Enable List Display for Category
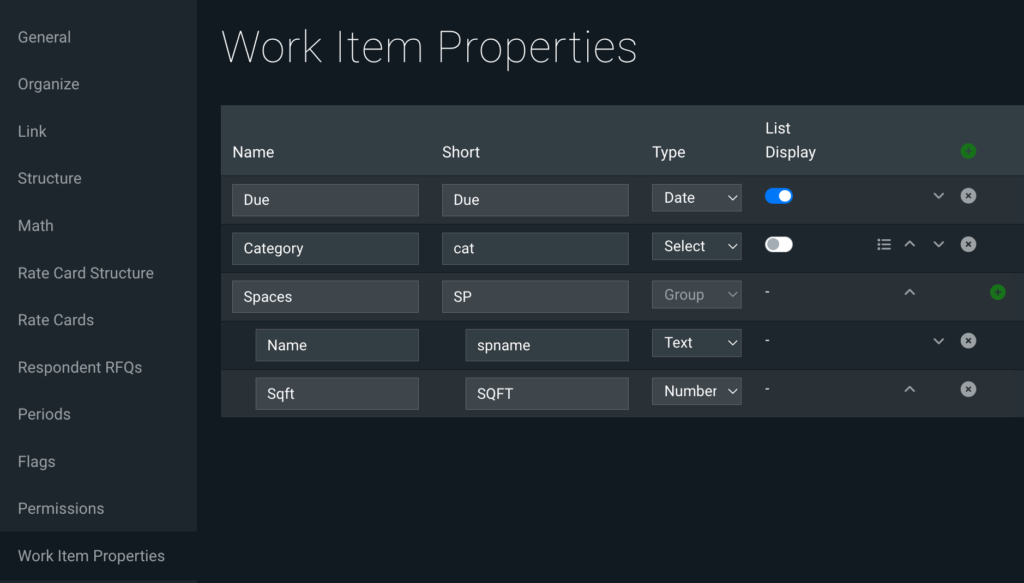 [x=778, y=244]
